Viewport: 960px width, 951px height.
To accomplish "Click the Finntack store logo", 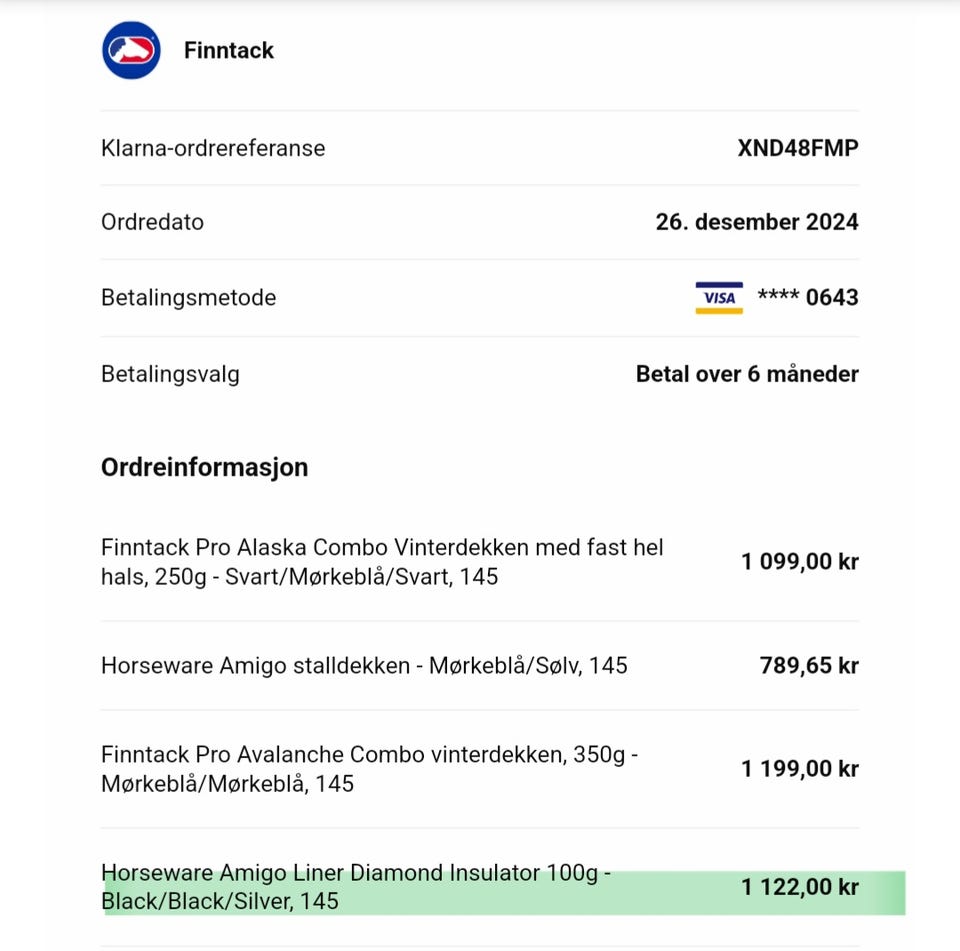I will point(131,50).
